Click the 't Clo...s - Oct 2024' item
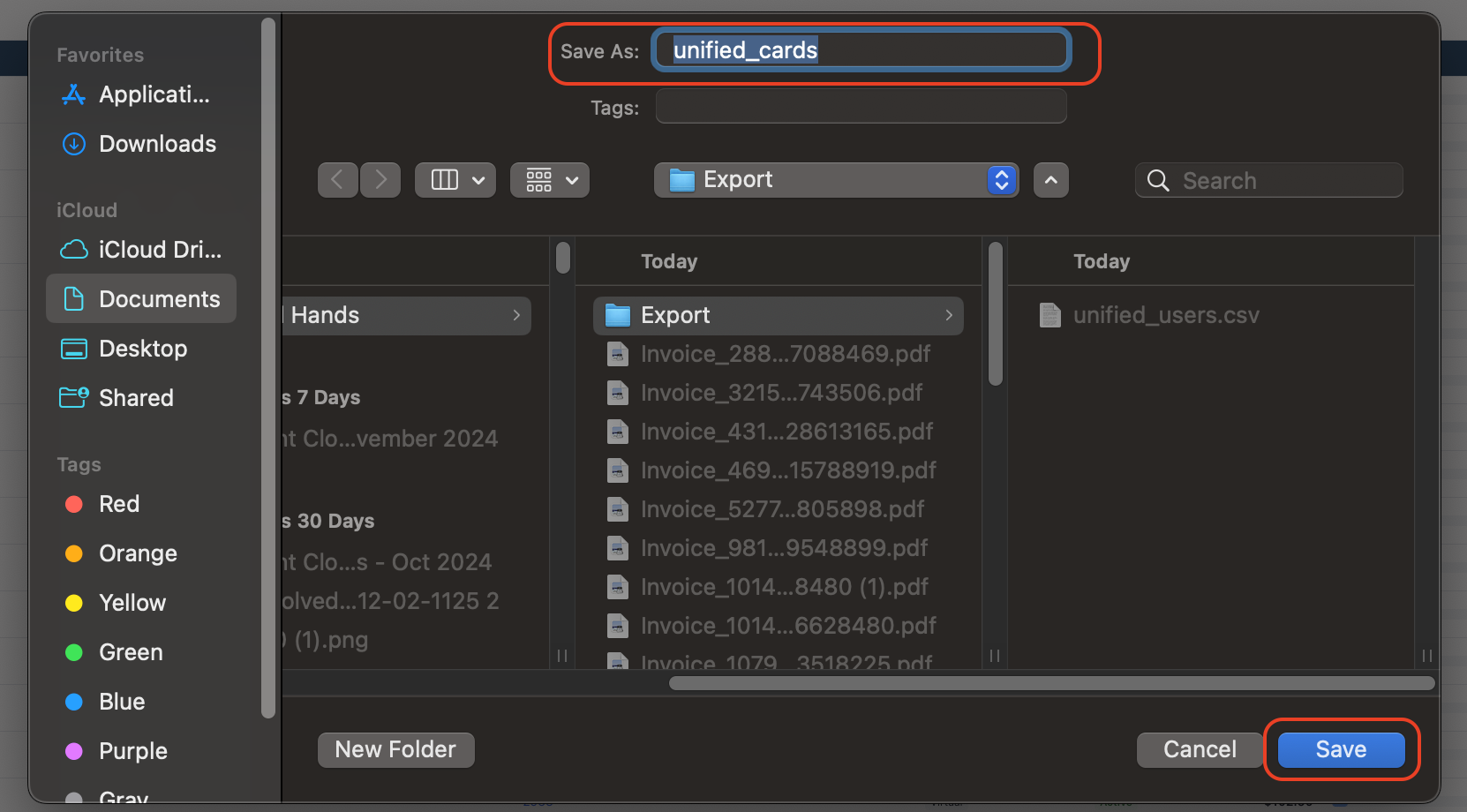Viewport: 1467px width, 812px height. pos(387,562)
